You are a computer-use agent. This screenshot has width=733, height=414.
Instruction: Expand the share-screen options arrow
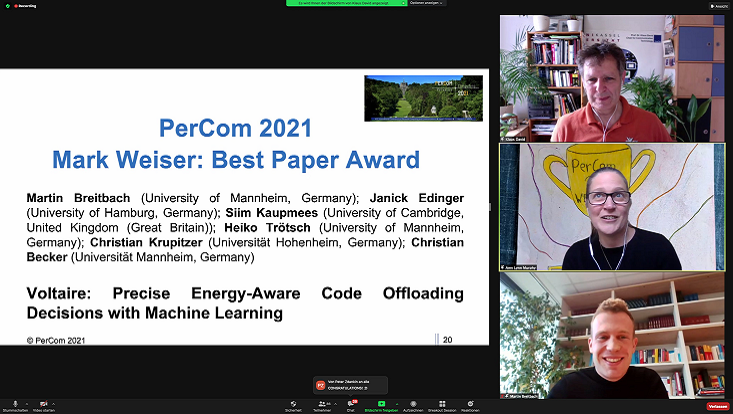coord(397,404)
